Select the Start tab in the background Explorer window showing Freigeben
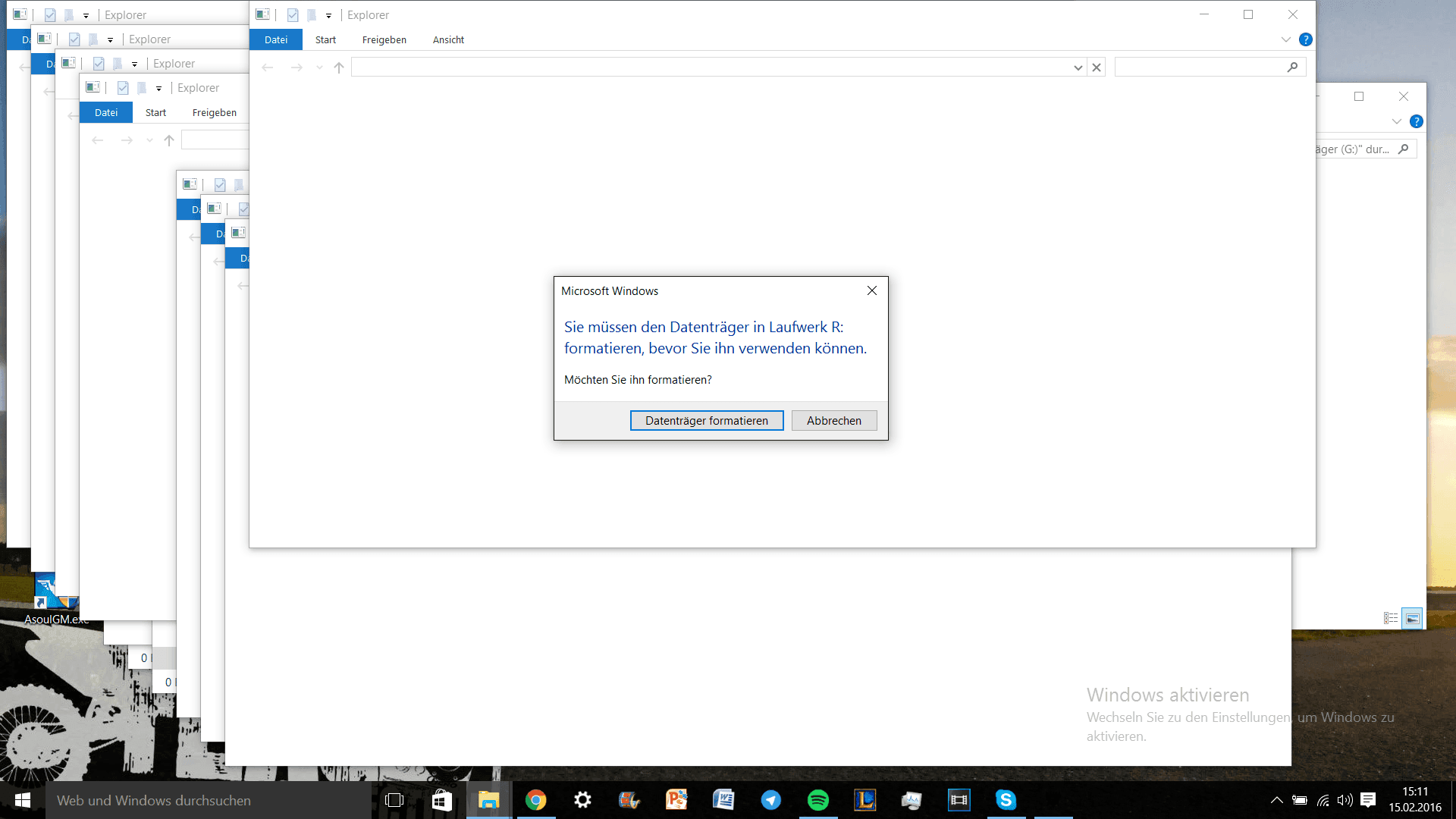This screenshot has height=819, width=1456. 155,112
